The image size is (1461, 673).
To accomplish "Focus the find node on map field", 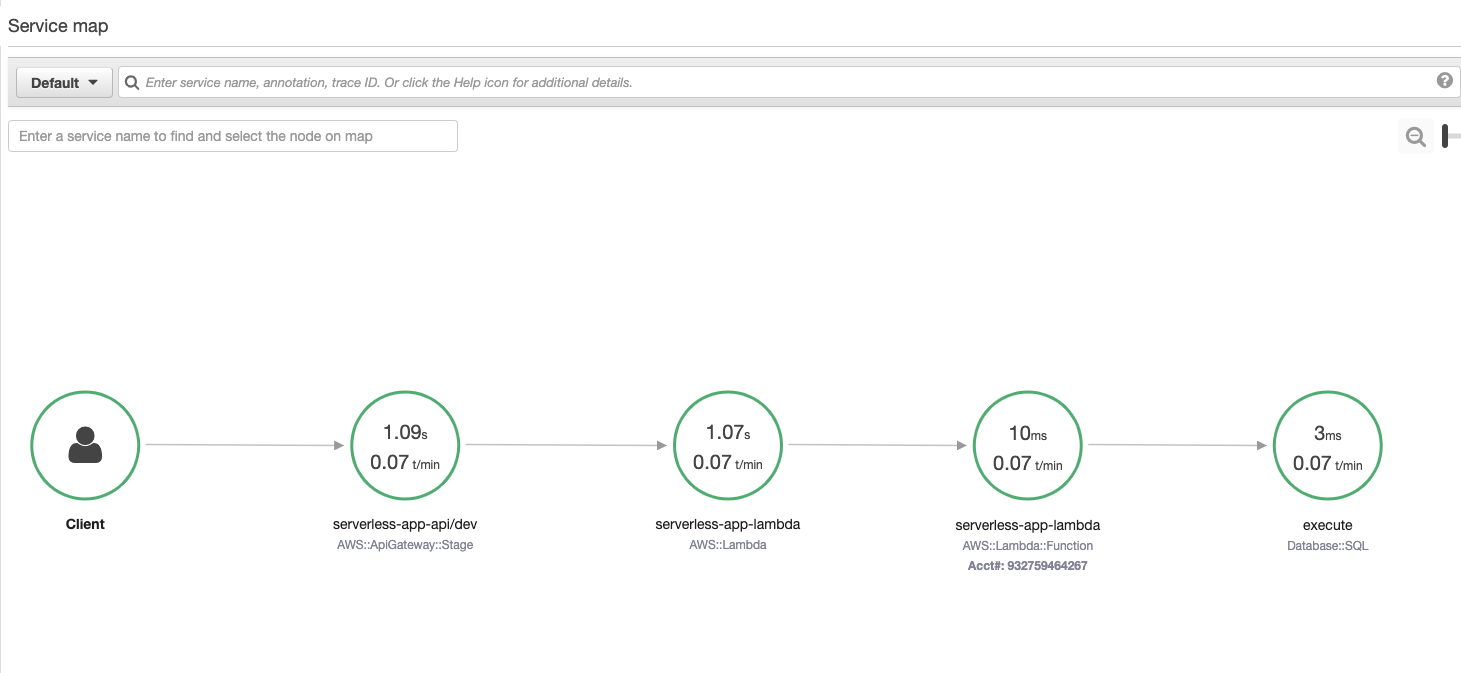I will (233, 136).
